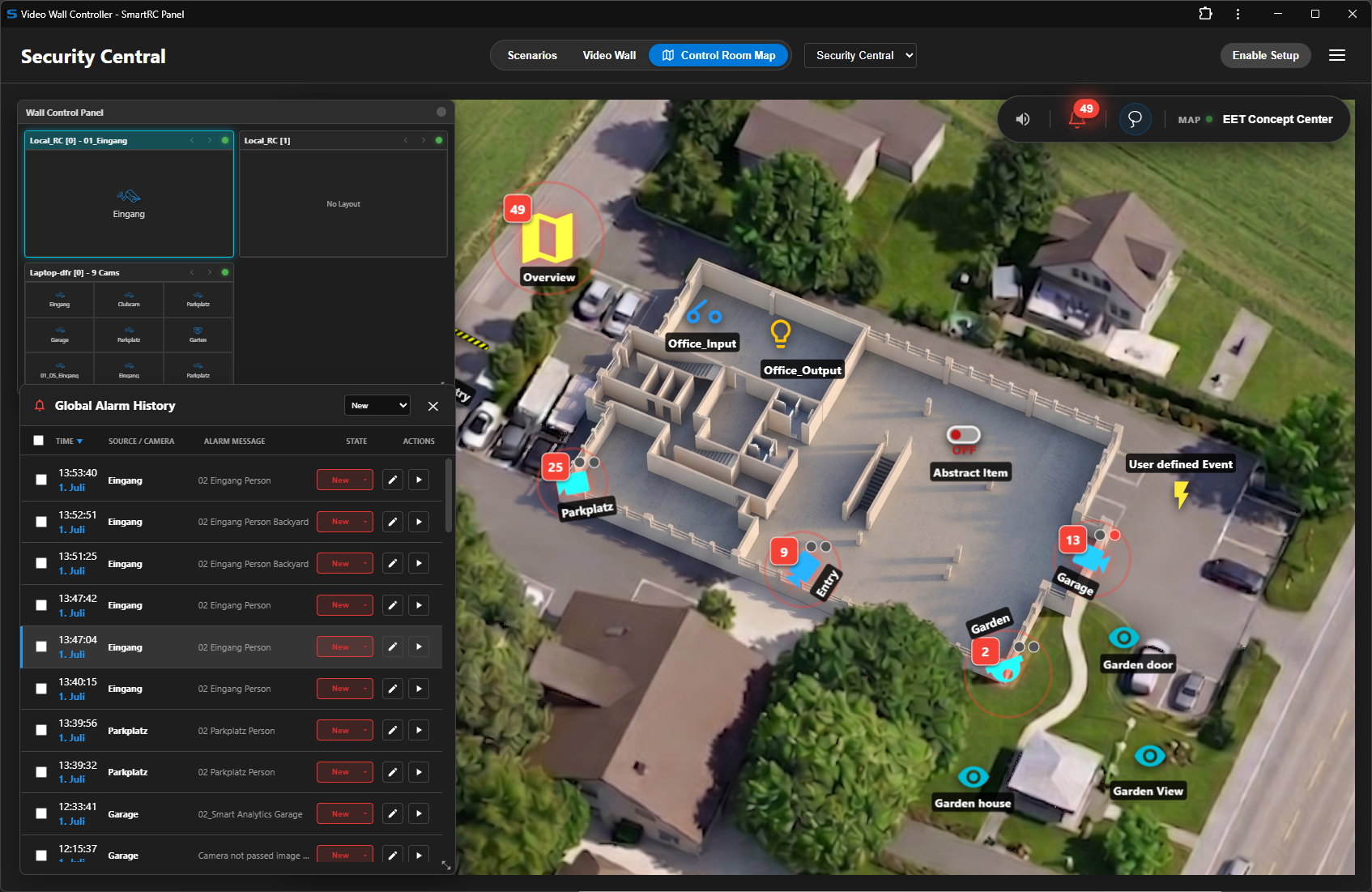The image size is (1372, 892).
Task: Open the Security Central dropdown
Action: pyautogui.click(x=860, y=55)
